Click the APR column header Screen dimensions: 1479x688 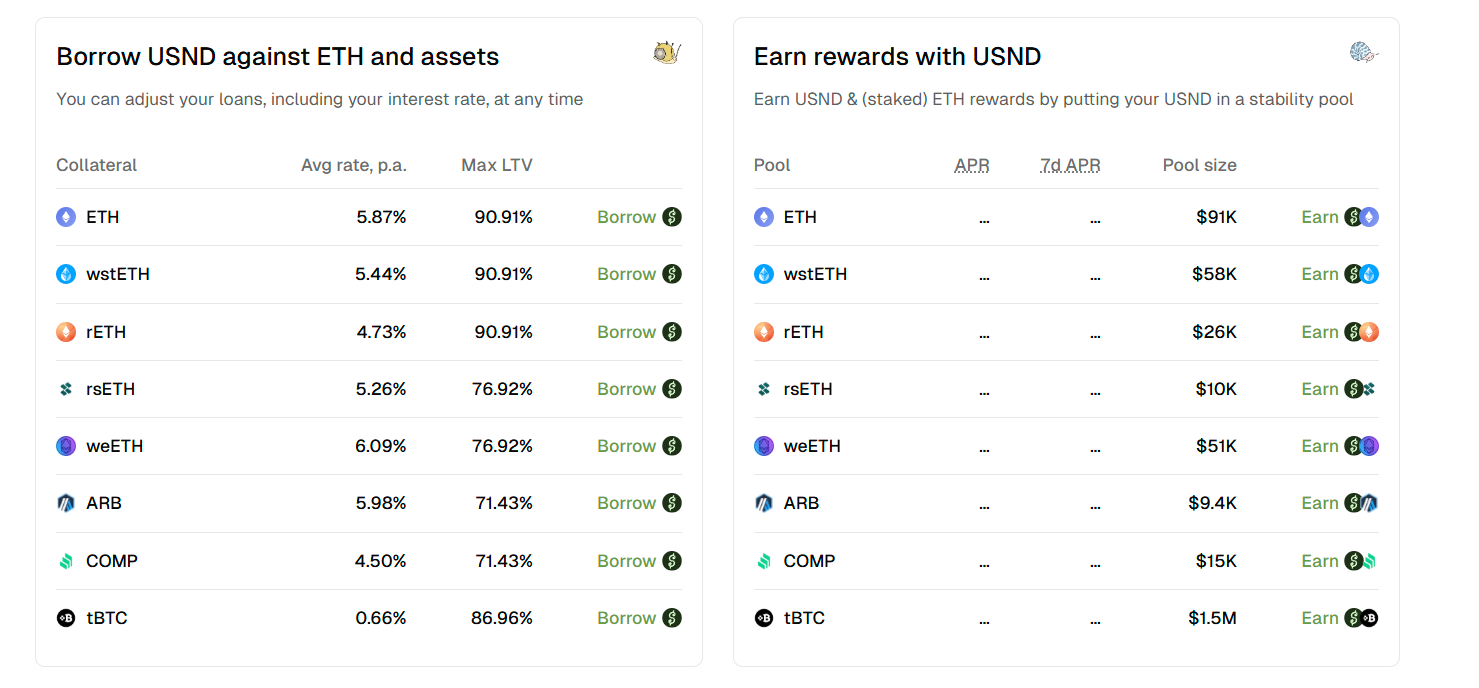pyautogui.click(x=972, y=165)
